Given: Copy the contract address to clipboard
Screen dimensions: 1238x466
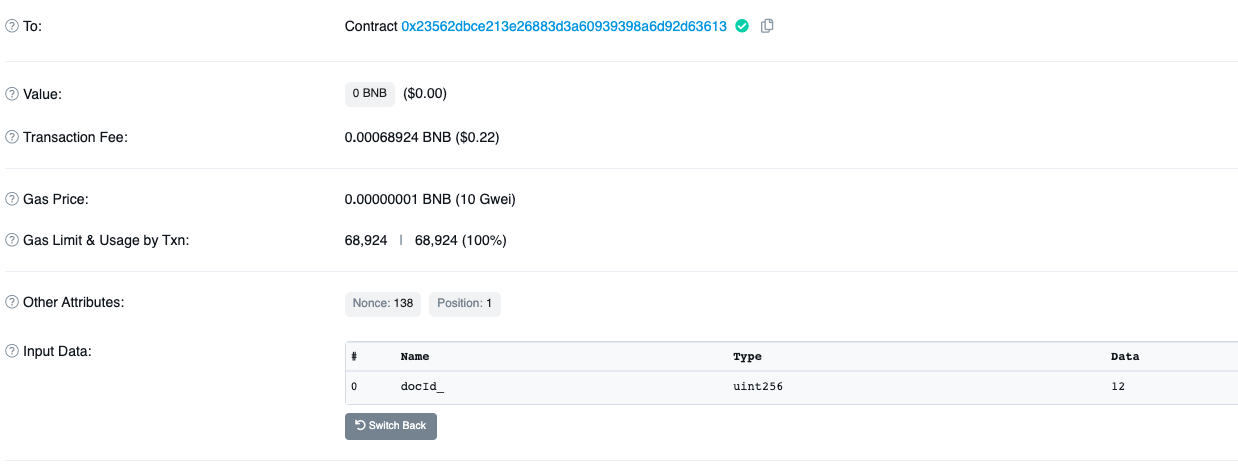Looking at the screenshot, I should [767, 26].
